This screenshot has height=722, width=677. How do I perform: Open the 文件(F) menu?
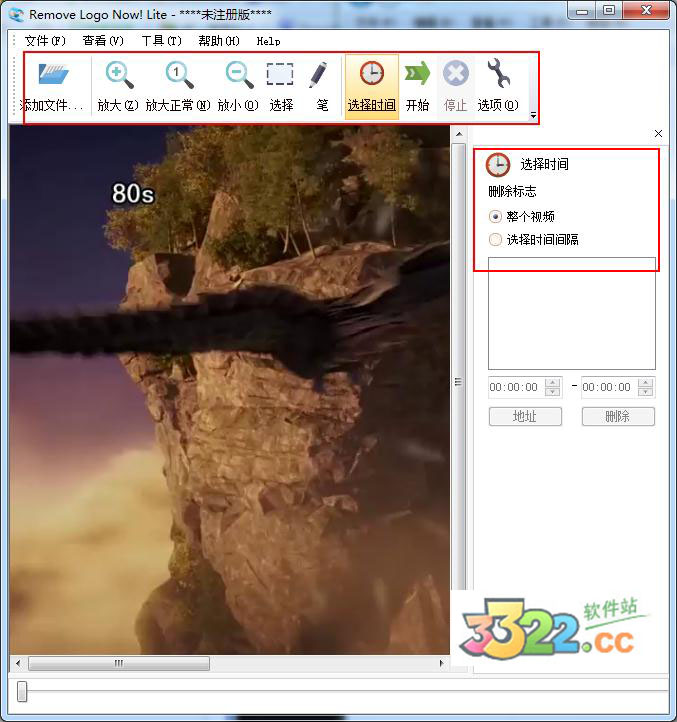(x=45, y=41)
